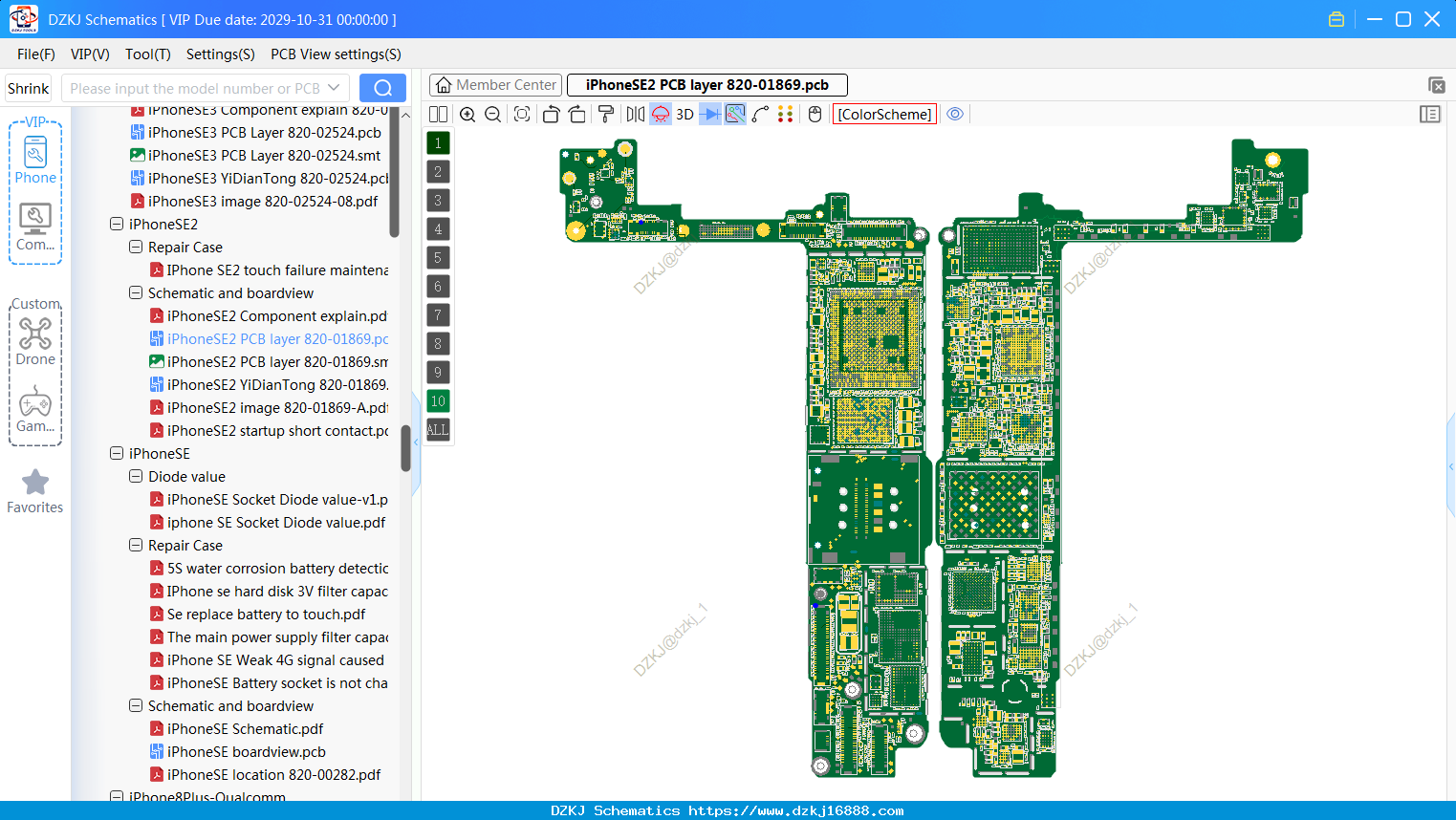
Task: Collapse the iPhoneSE2 tree node
Action: (117, 224)
